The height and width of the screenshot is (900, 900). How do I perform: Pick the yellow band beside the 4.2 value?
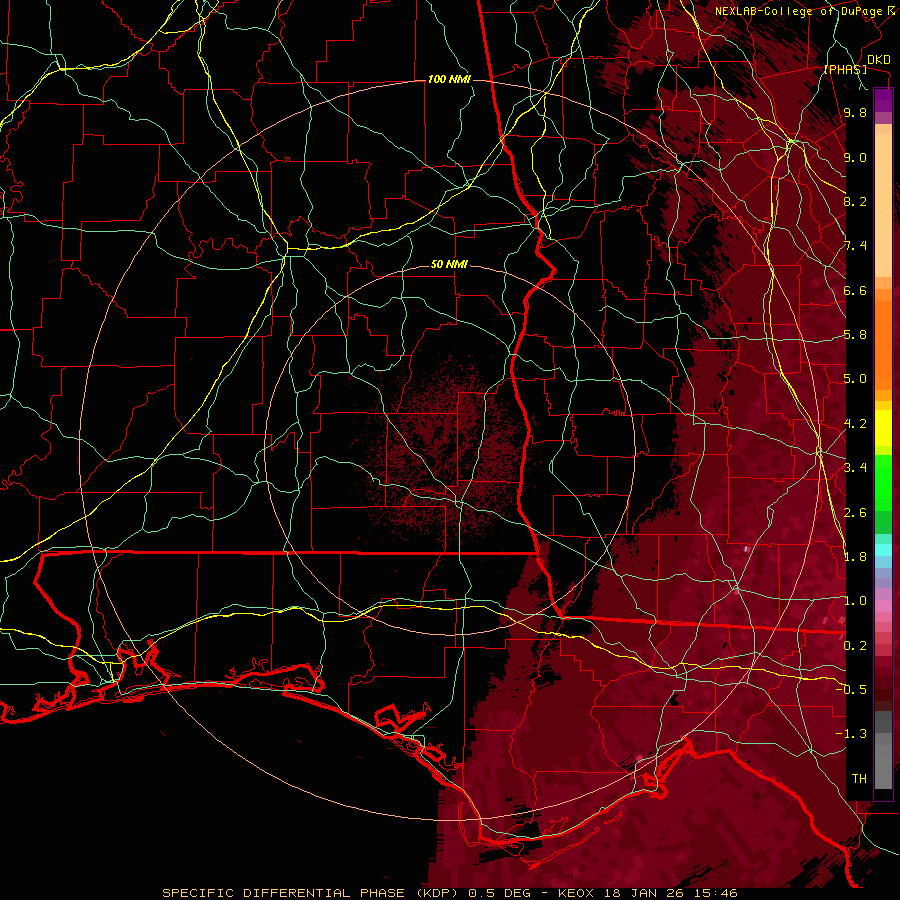(x=883, y=428)
